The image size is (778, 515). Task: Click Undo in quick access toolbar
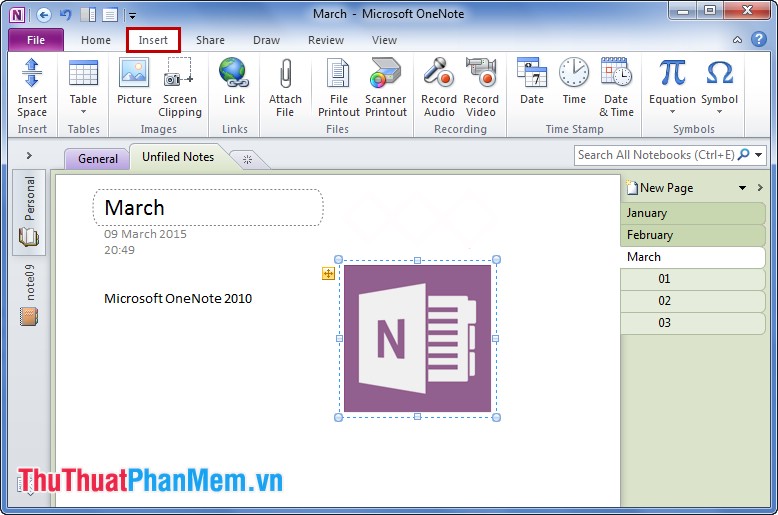pyautogui.click(x=65, y=15)
